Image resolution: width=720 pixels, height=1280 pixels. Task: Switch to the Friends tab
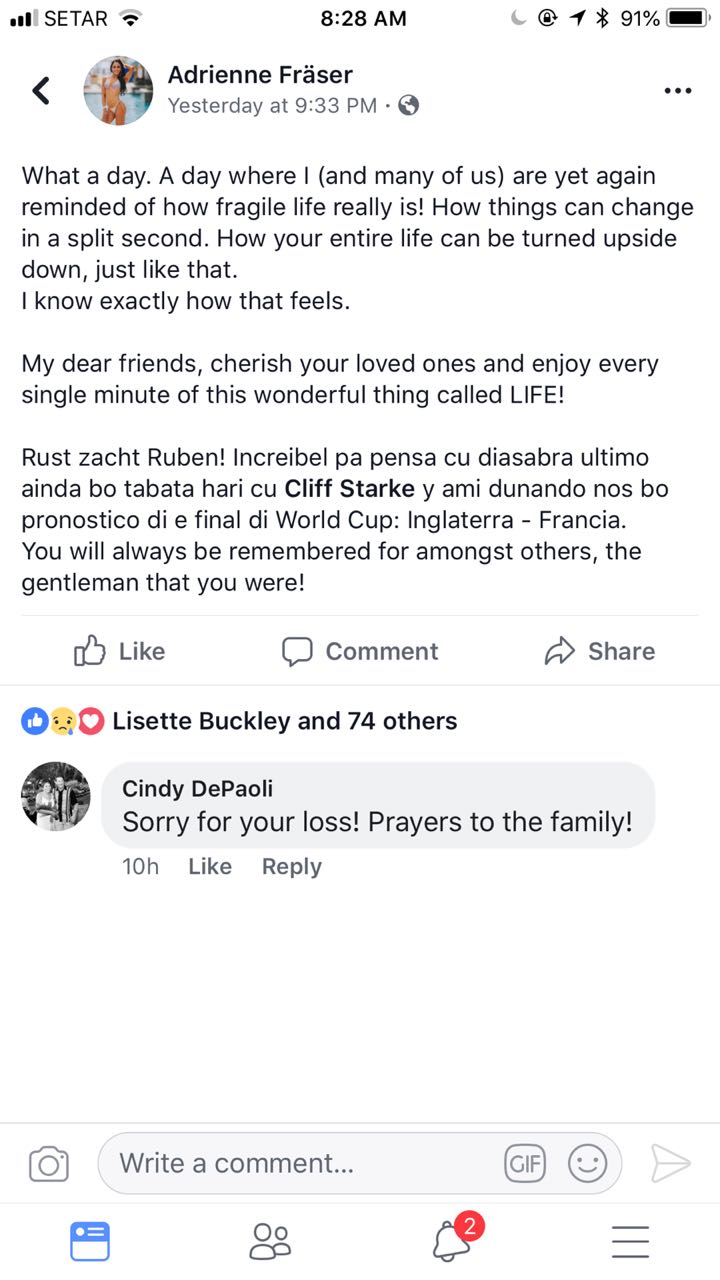click(269, 1242)
